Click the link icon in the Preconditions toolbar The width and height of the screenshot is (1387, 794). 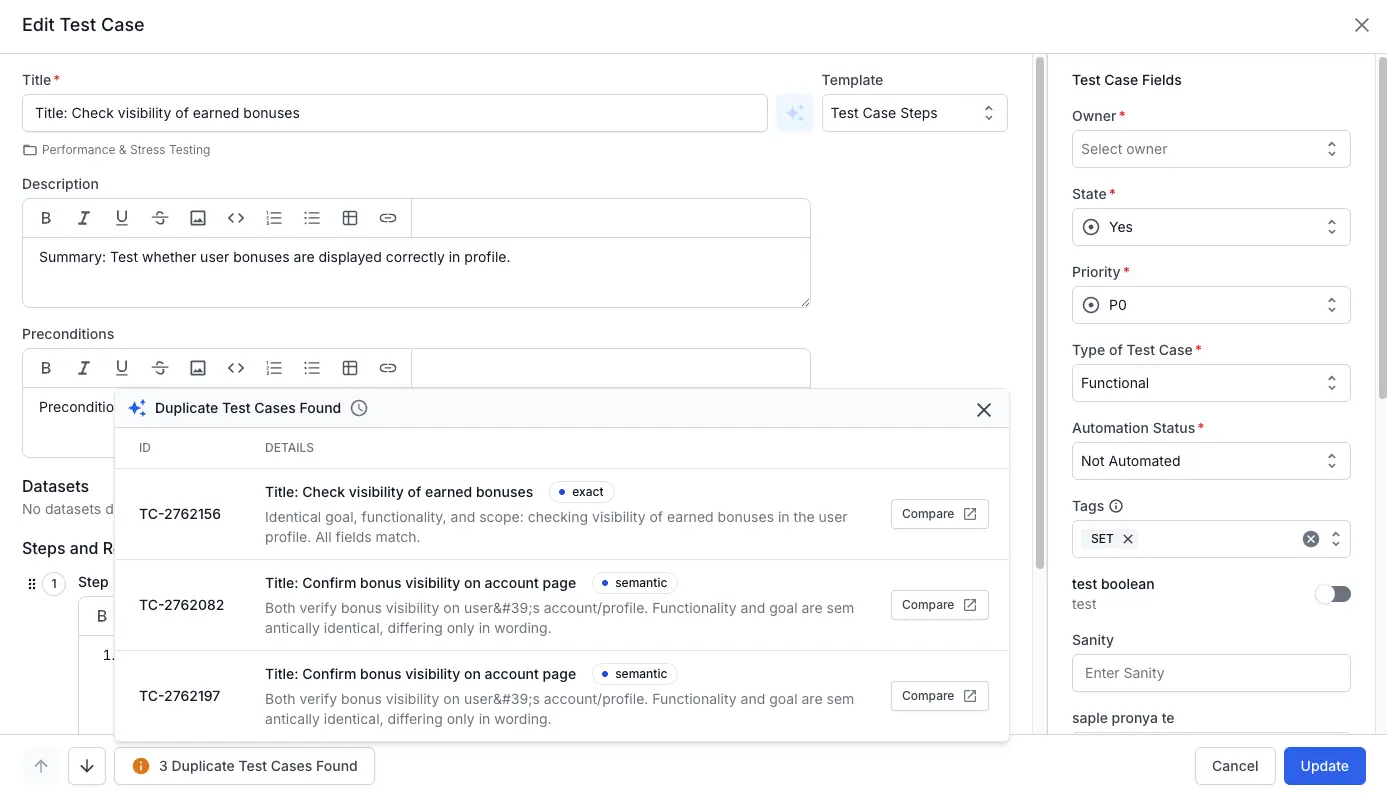[x=388, y=367]
